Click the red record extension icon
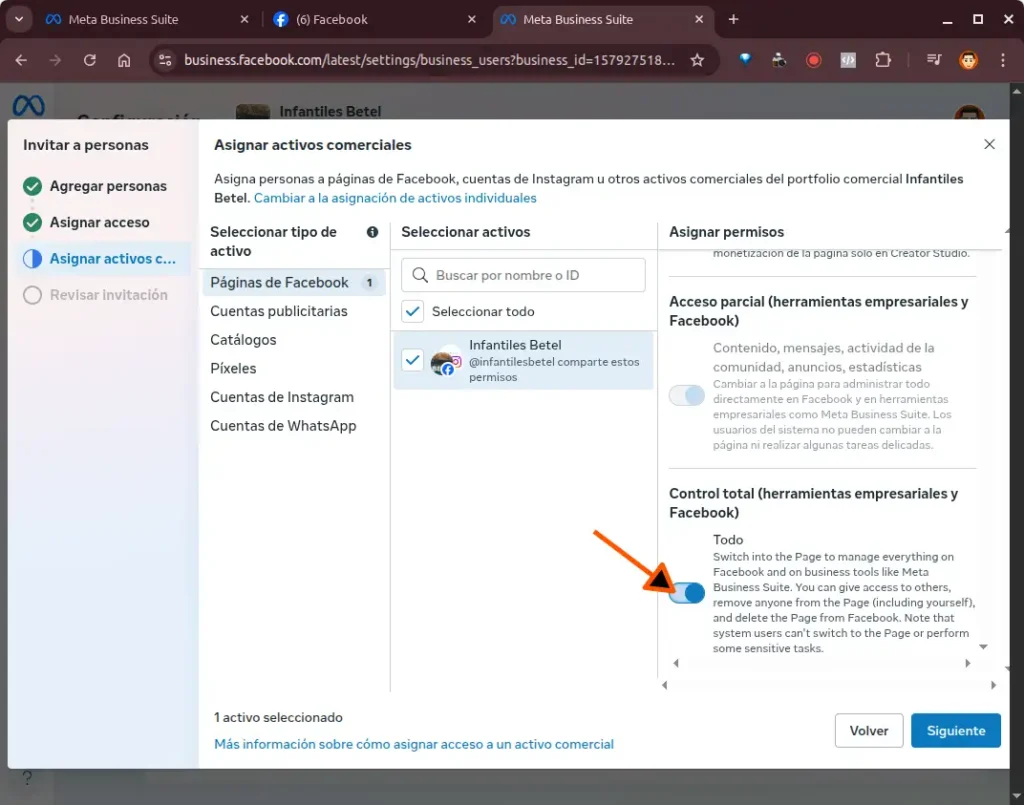1024x805 pixels. pos(813,60)
